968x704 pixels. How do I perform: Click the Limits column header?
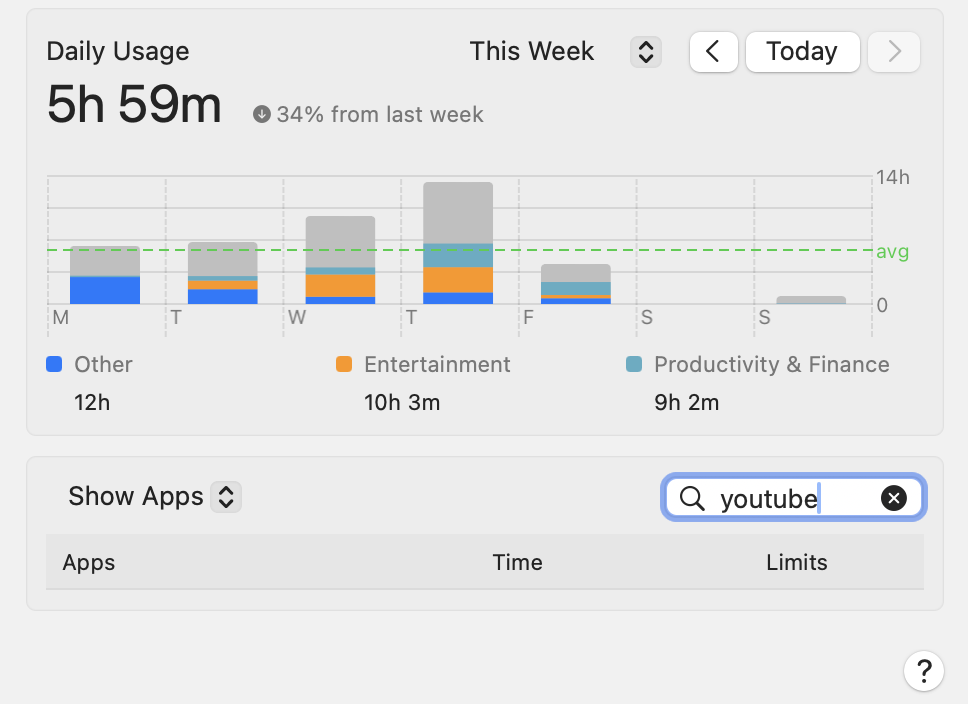796,562
